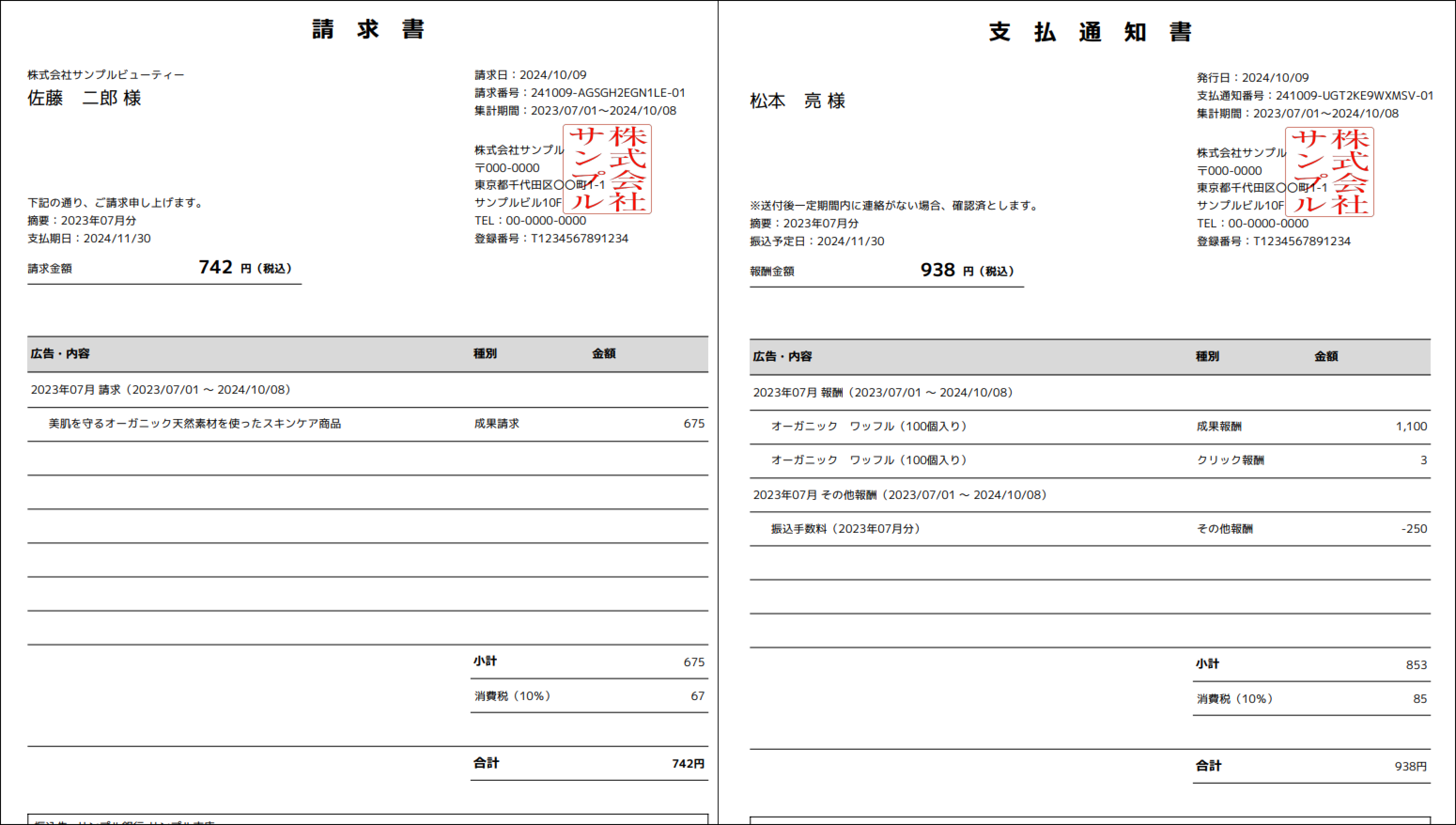Click invoice 合計 value 742円

(688, 763)
